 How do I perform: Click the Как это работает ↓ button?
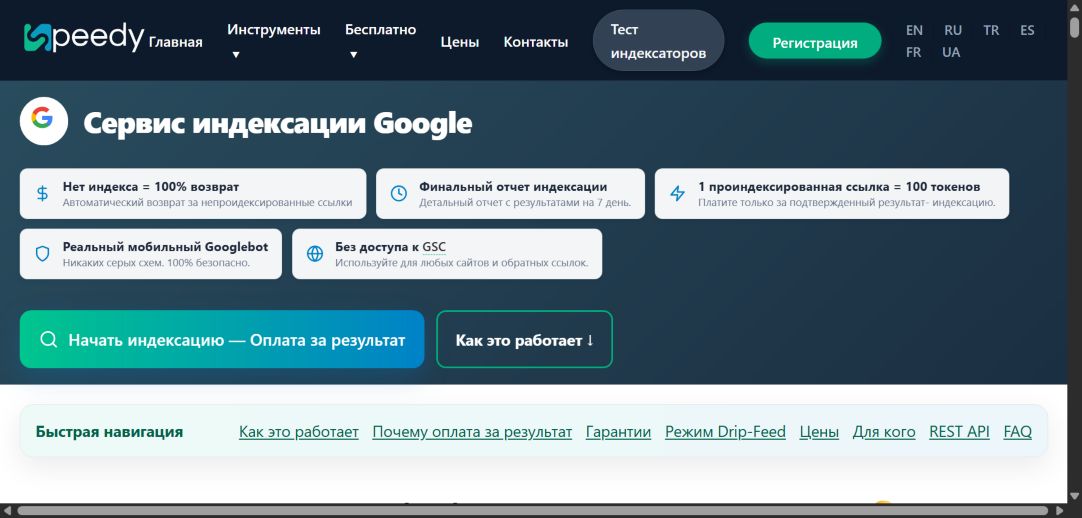[524, 339]
